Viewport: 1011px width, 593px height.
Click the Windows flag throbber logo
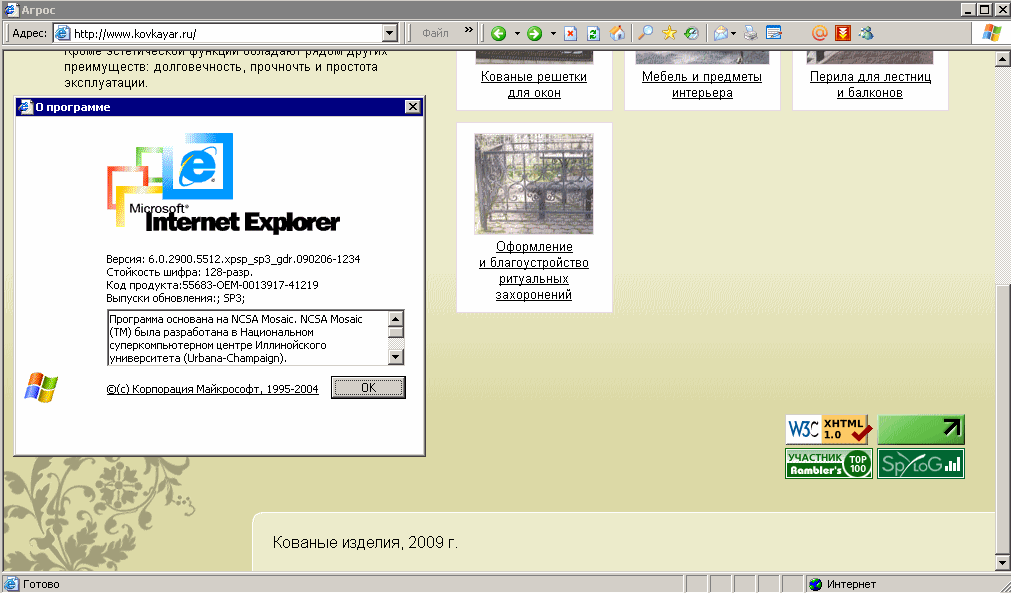coord(992,33)
